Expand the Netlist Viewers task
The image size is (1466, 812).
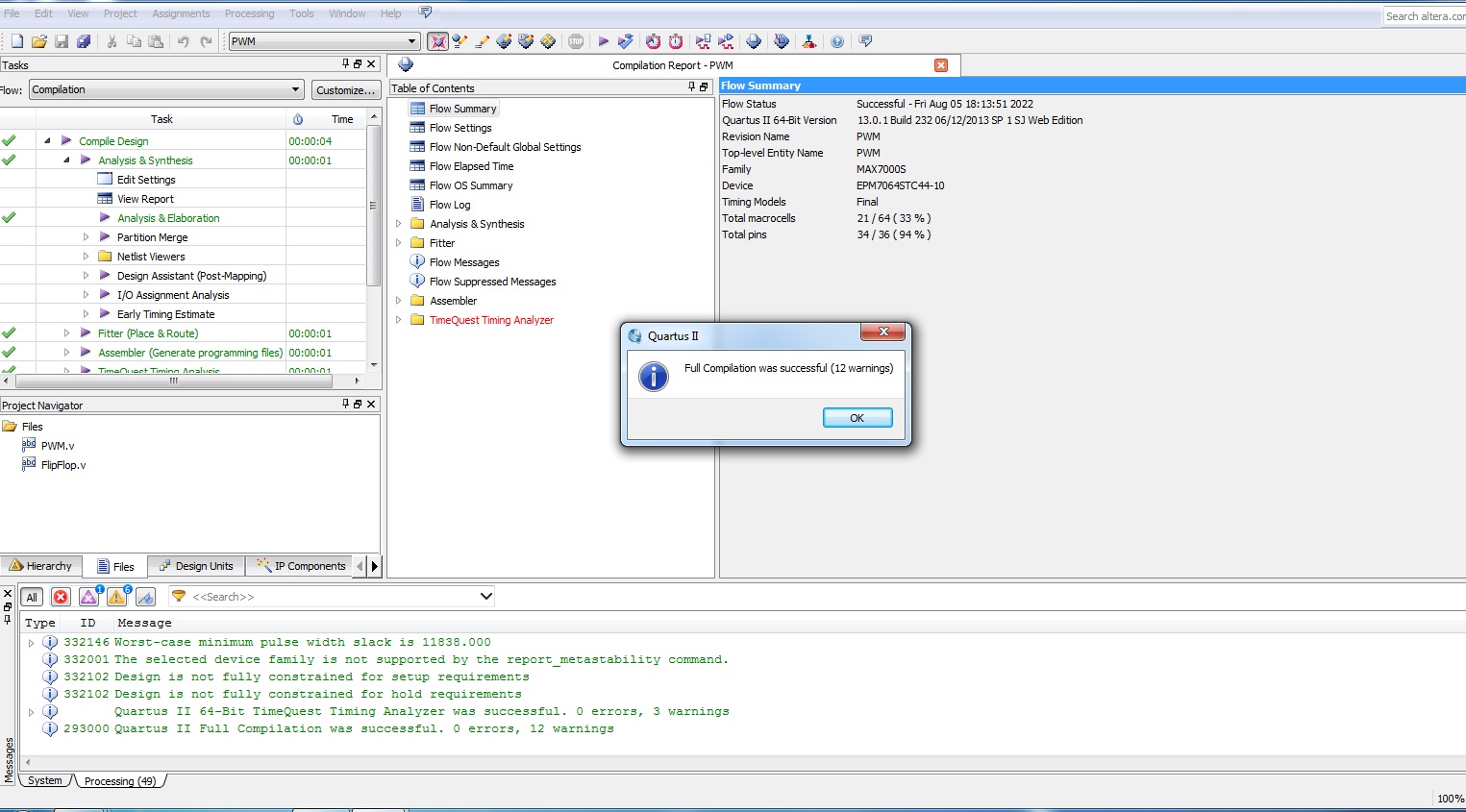point(86,257)
